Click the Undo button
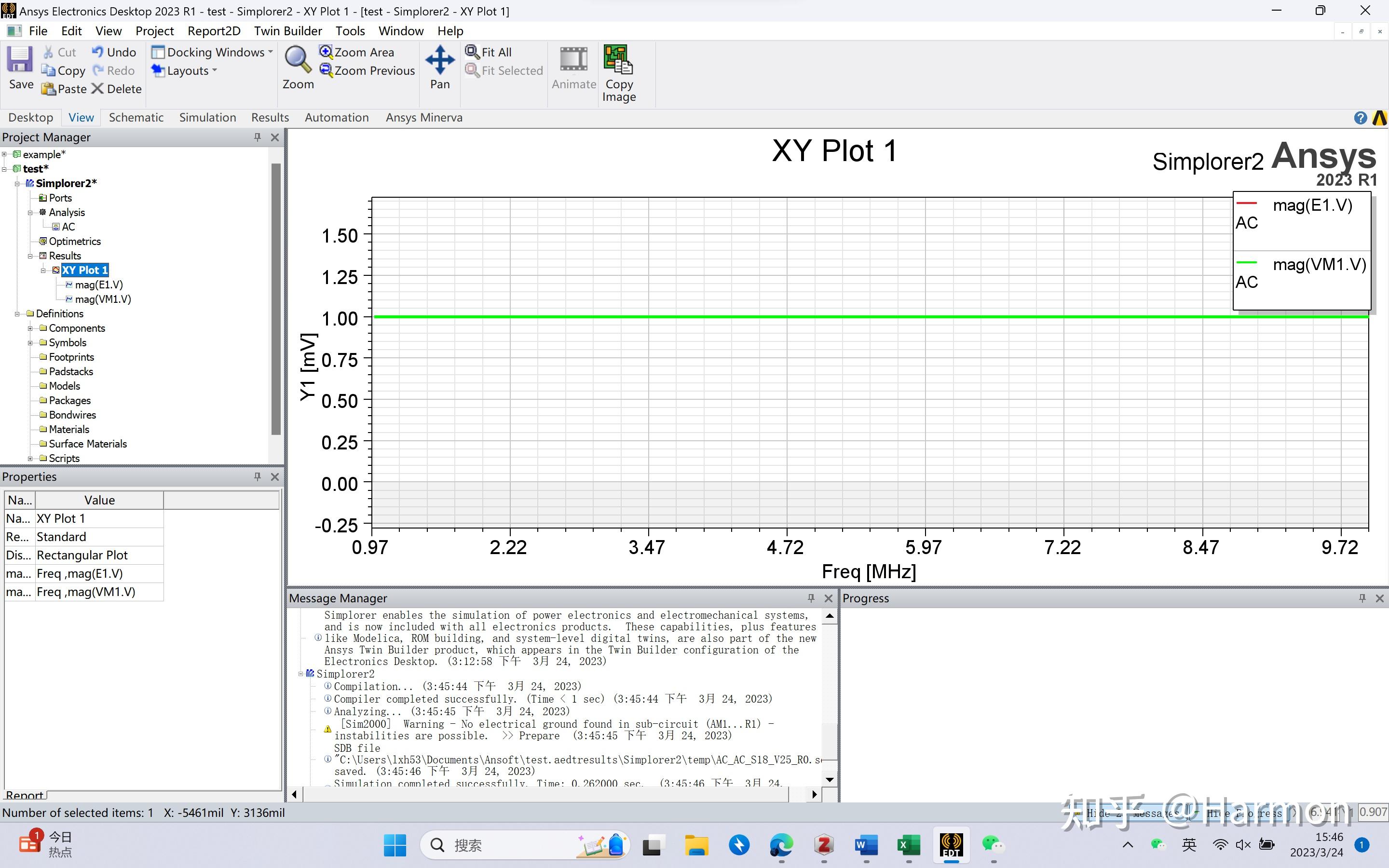The height and width of the screenshot is (868, 1389). pos(114,52)
